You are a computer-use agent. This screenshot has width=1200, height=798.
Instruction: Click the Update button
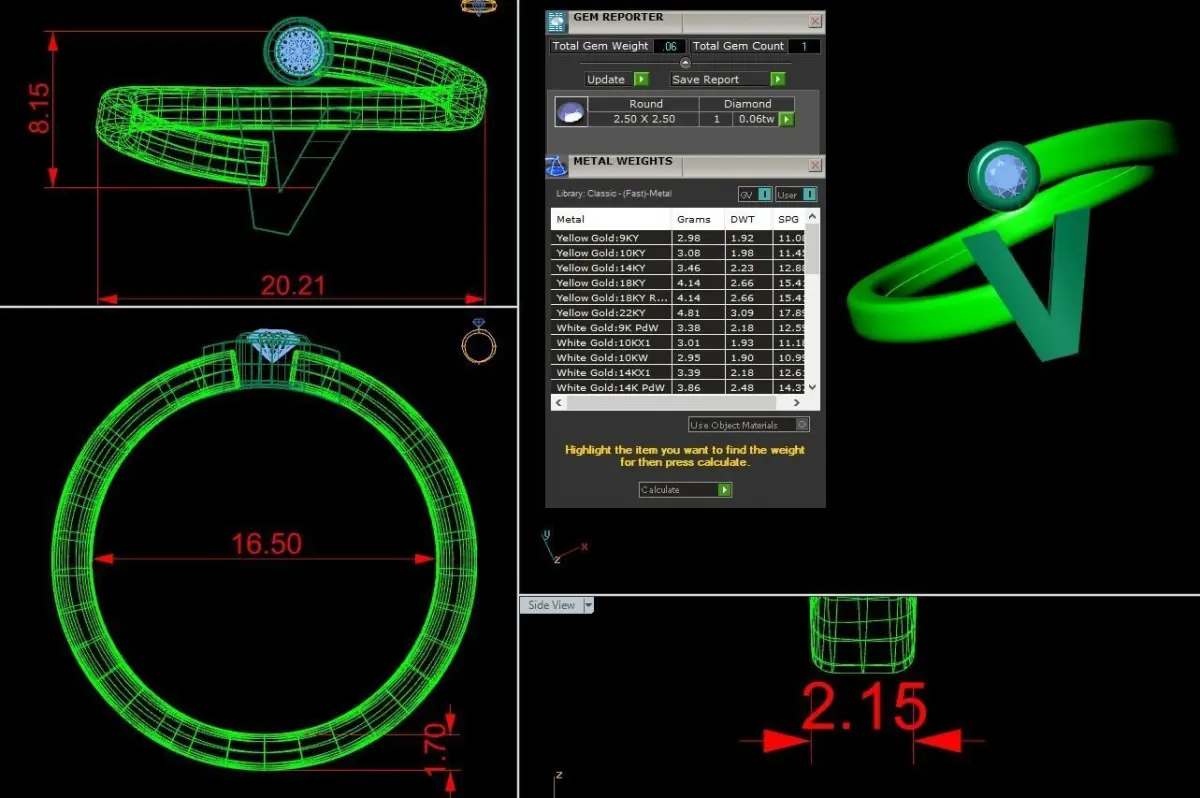click(617, 79)
